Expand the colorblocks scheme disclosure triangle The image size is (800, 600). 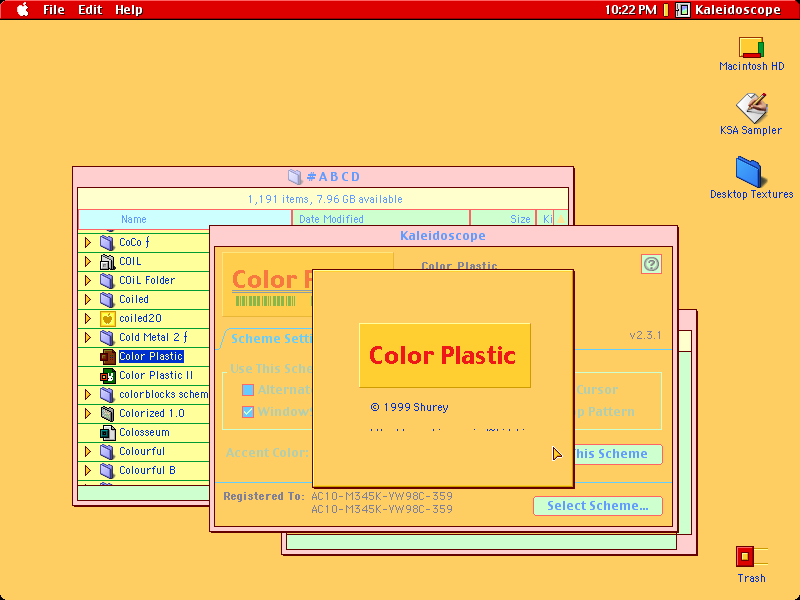(x=88, y=394)
